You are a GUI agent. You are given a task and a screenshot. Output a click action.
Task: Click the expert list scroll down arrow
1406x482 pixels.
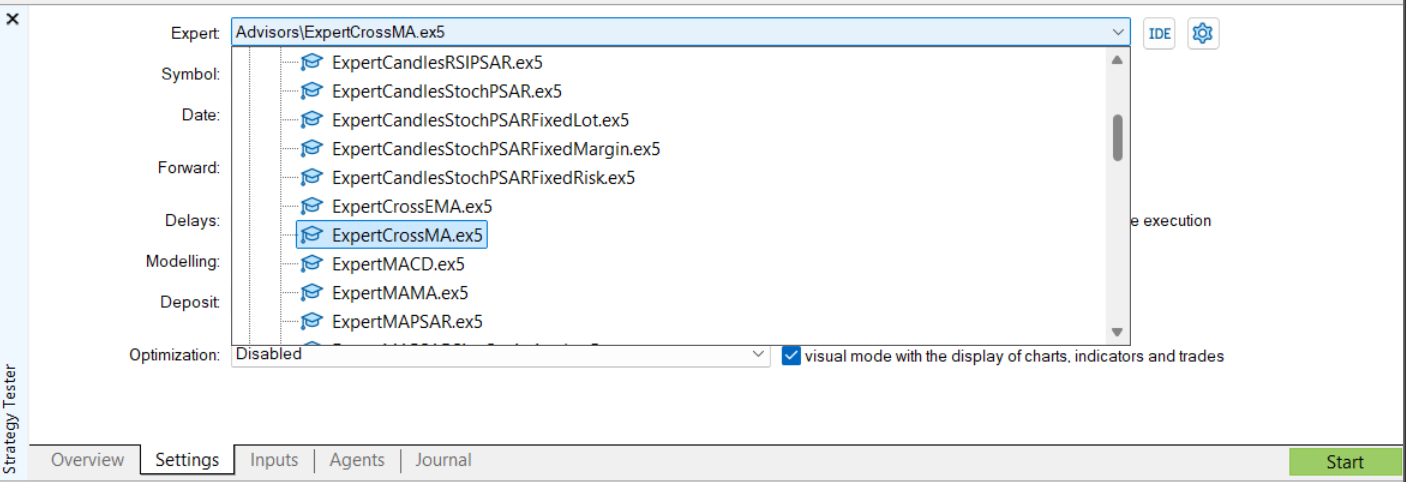click(1117, 332)
